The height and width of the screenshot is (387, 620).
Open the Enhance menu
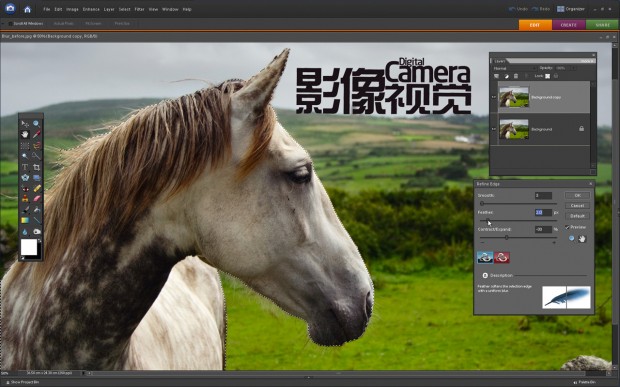coord(91,9)
